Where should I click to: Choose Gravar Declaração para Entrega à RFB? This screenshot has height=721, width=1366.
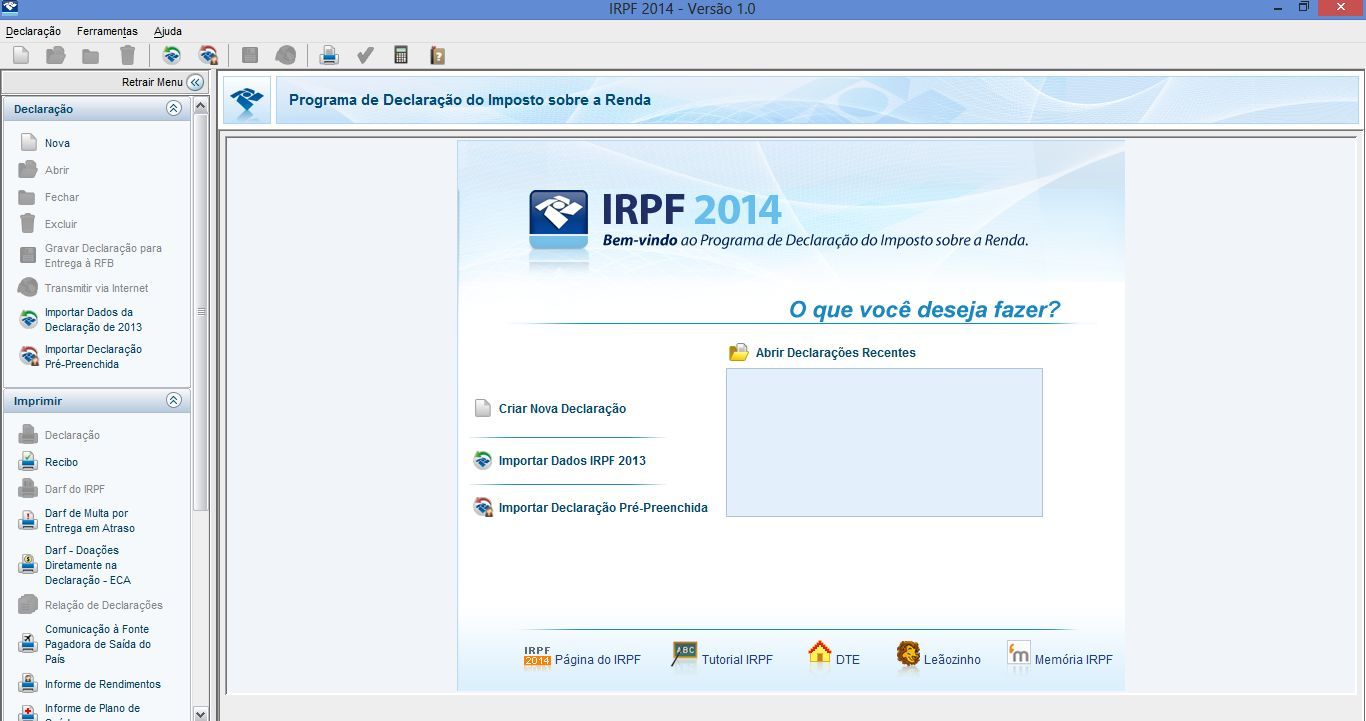point(90,256)
